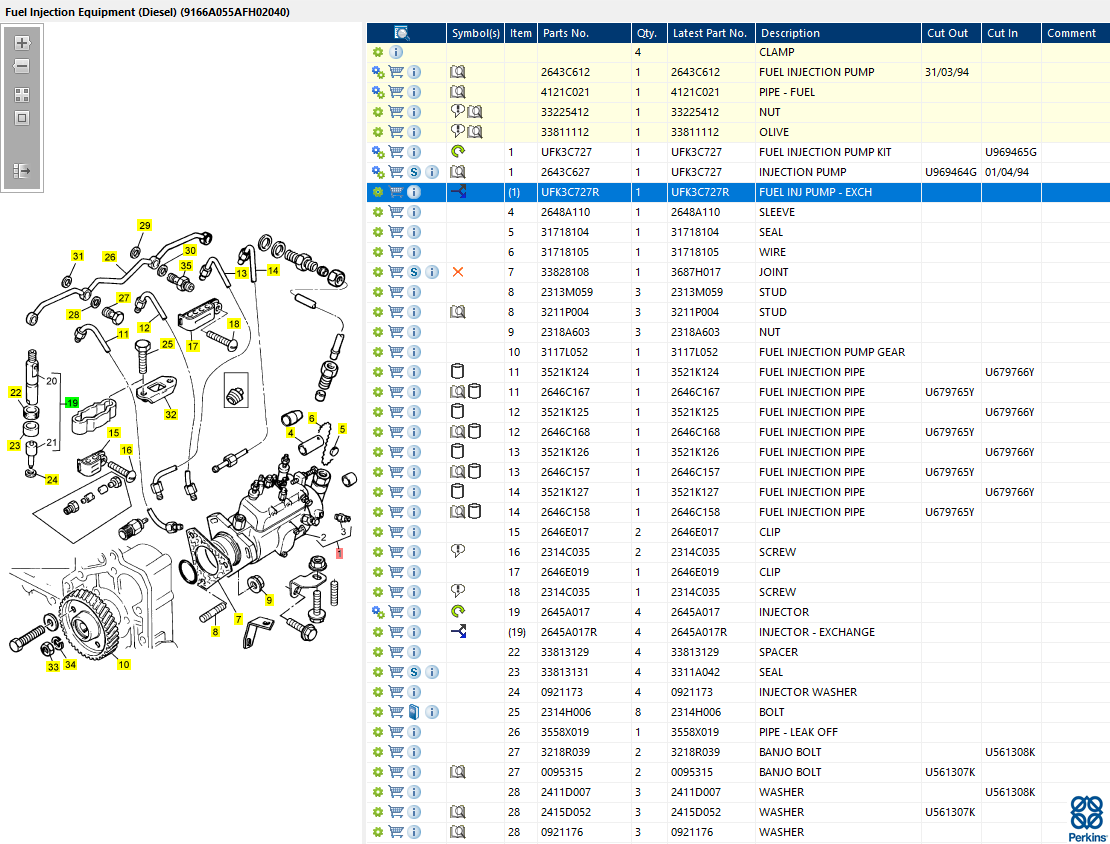
Task: Add FUEL INJECTION PUMP 2643C612 to cart
Action: tap(396, 72)
